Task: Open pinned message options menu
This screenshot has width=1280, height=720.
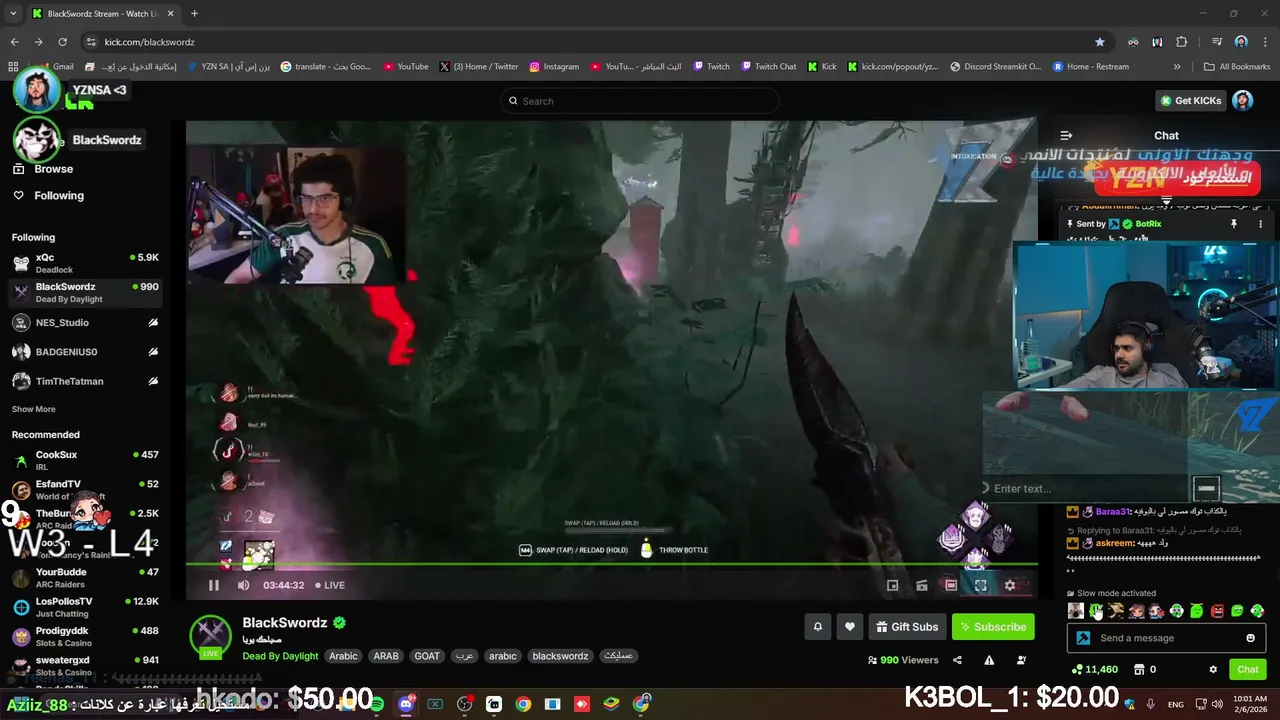Action: [x=1260, y=224]
